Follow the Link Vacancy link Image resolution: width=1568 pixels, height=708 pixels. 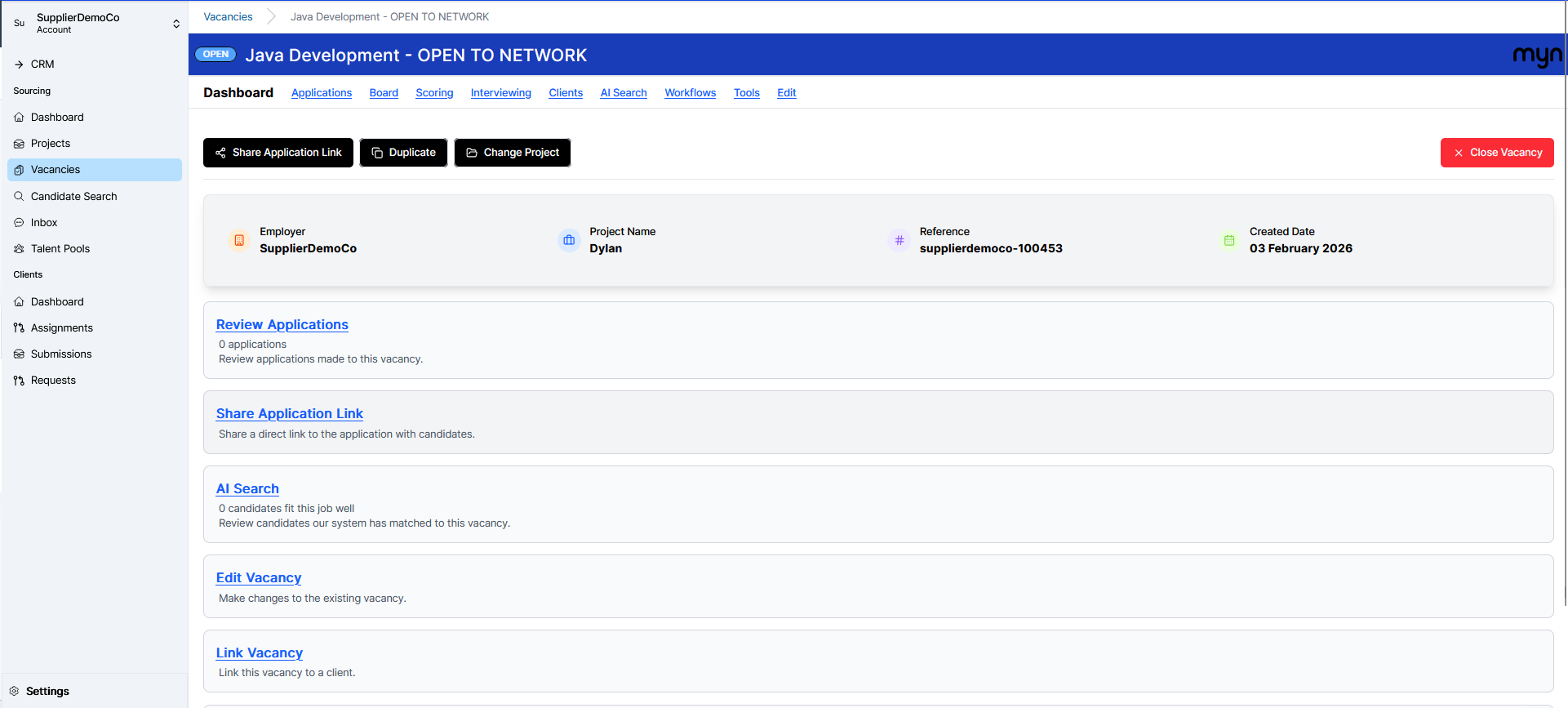259,653
